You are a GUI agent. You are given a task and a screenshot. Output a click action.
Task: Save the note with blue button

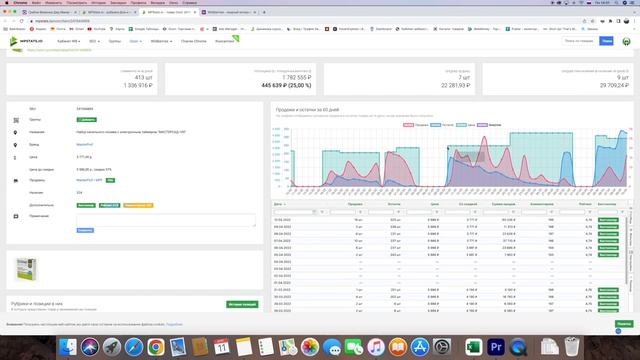85,231
